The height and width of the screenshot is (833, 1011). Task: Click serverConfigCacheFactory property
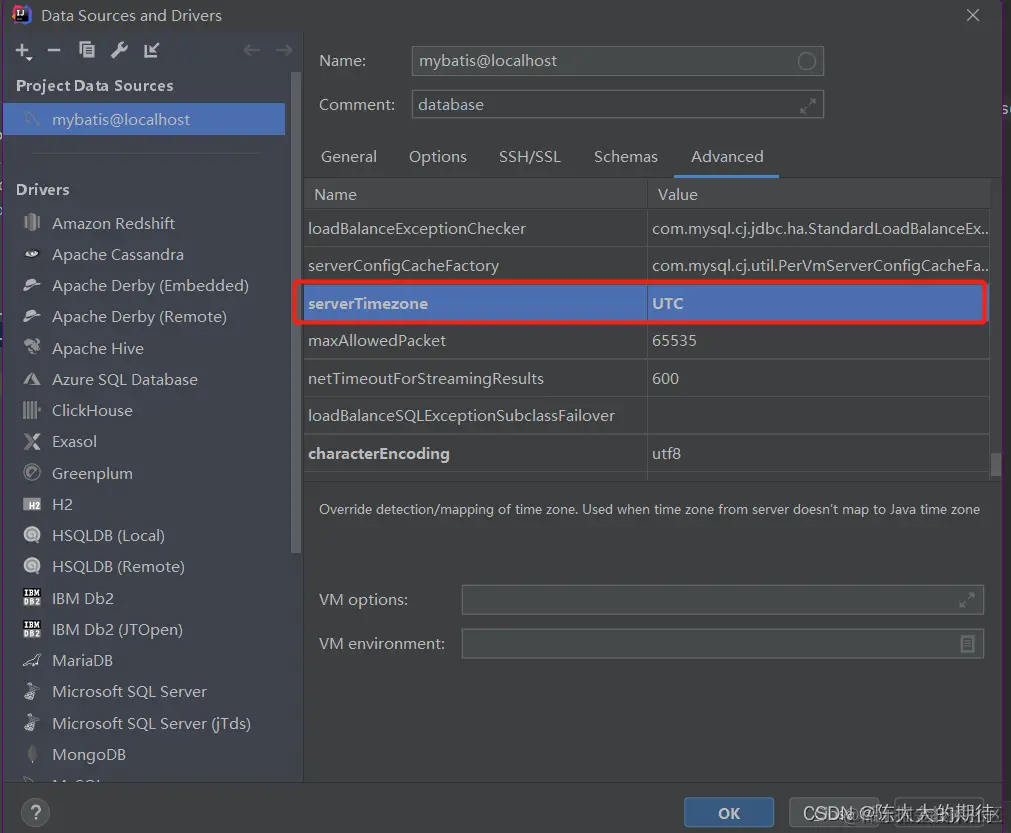(403, 266)
